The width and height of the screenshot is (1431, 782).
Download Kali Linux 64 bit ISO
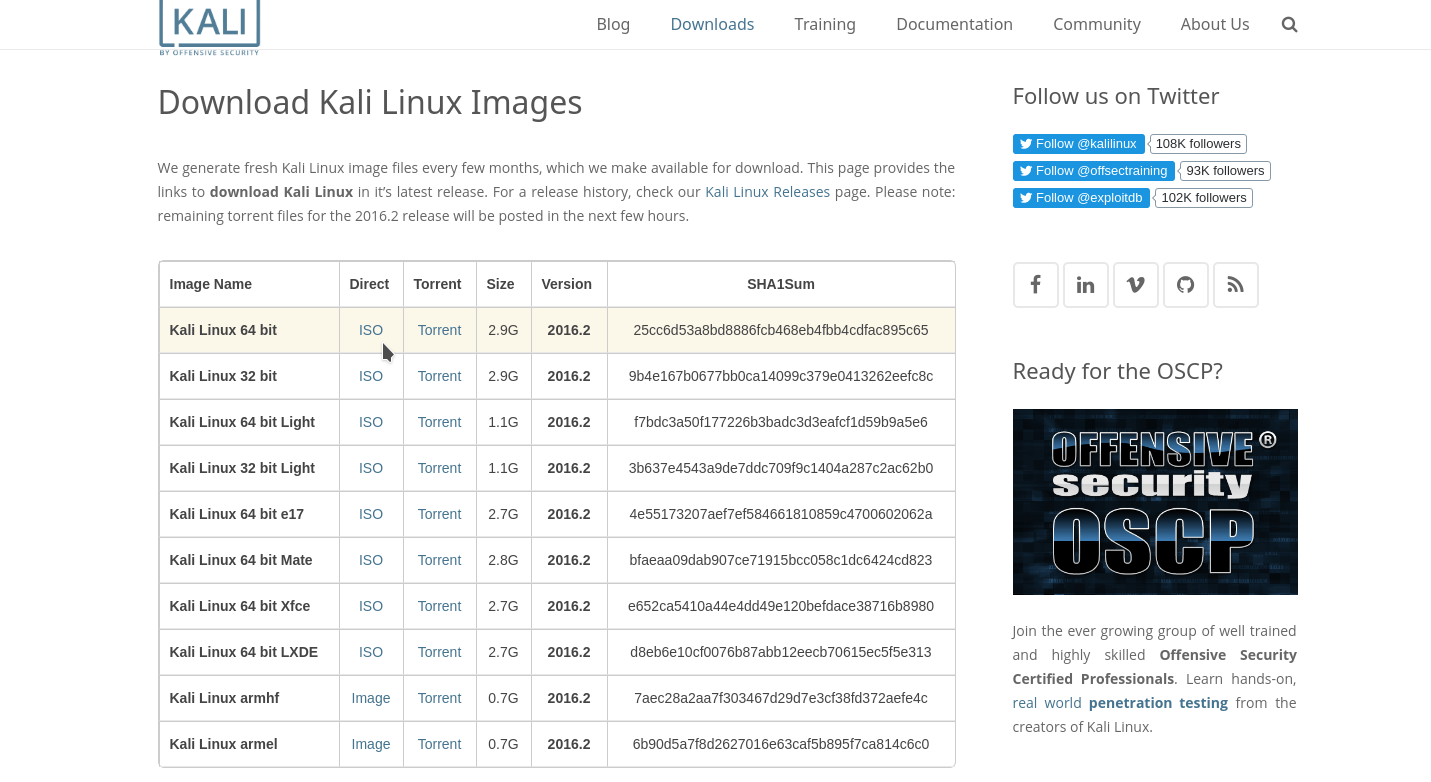point(370,330)
